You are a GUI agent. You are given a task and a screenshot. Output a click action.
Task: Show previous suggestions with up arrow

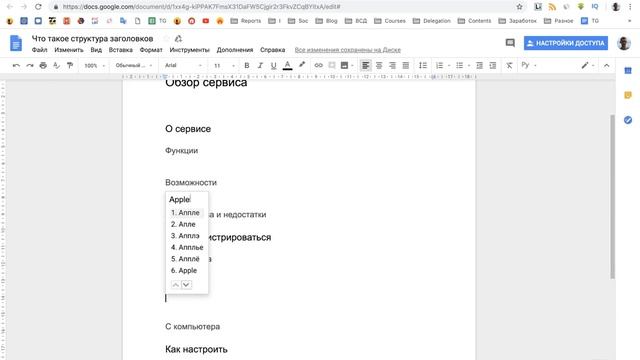pyautogui.click(x=176, y=284)
